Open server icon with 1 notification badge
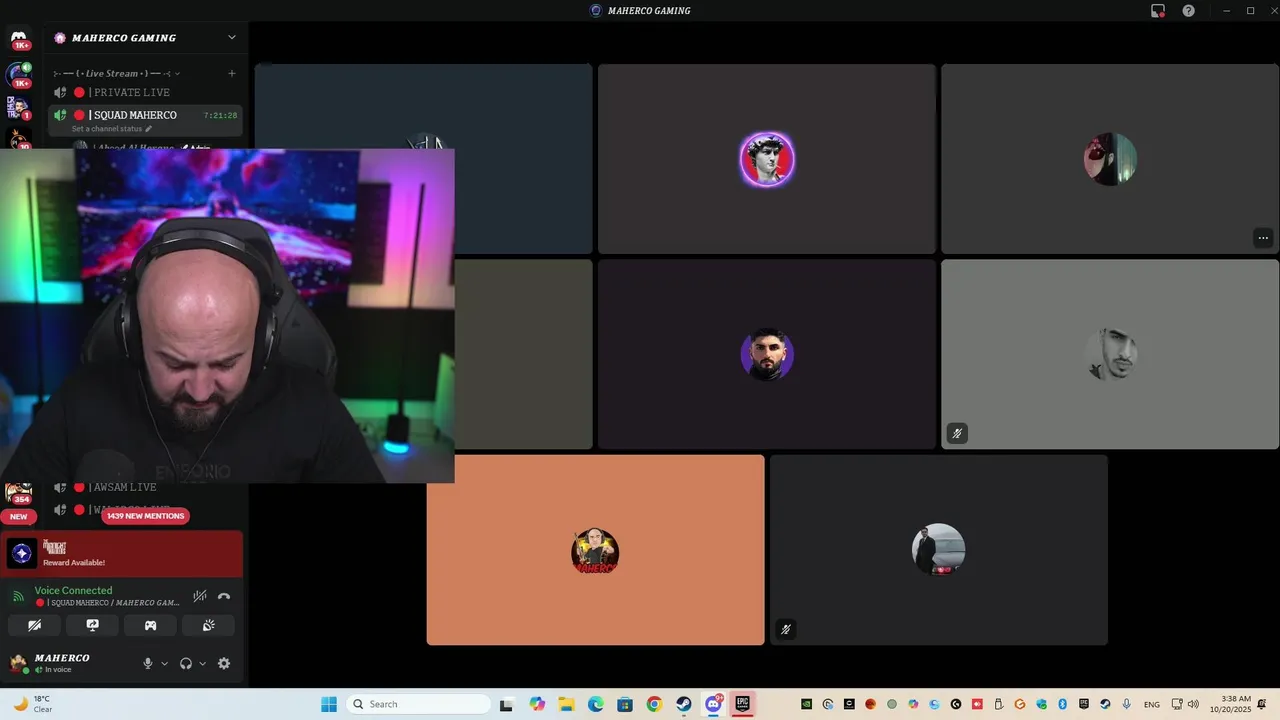This screenshot has height=720, width=1280. click(19, 107)
